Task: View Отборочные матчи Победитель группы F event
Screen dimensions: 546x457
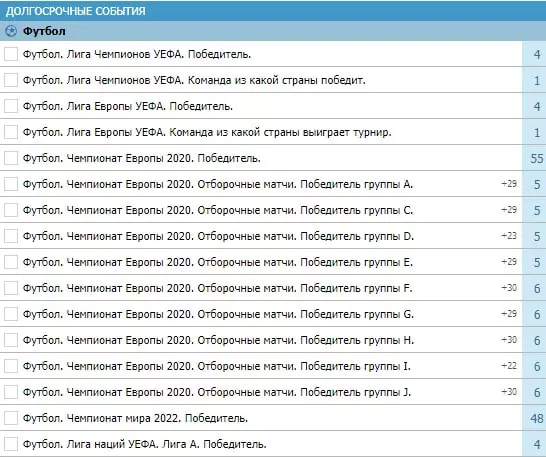Action: (218, 288)
